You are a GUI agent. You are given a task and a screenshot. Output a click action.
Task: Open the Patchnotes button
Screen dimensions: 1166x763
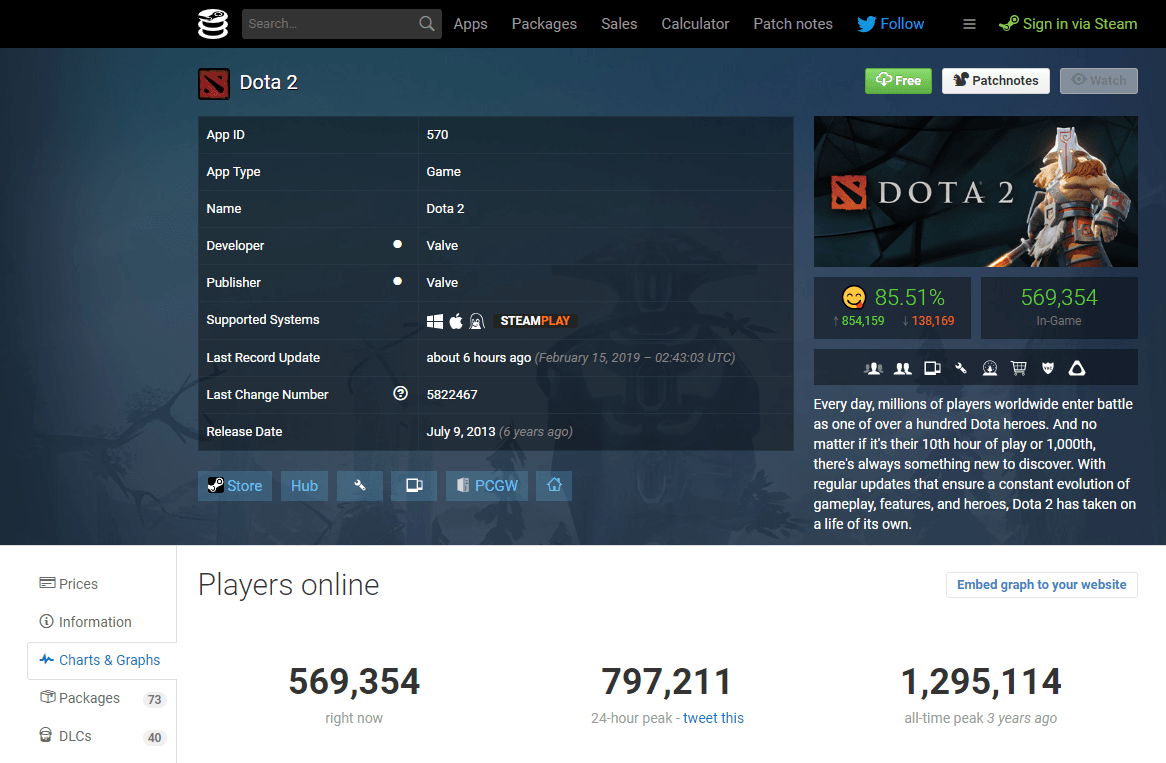point(996,80)
